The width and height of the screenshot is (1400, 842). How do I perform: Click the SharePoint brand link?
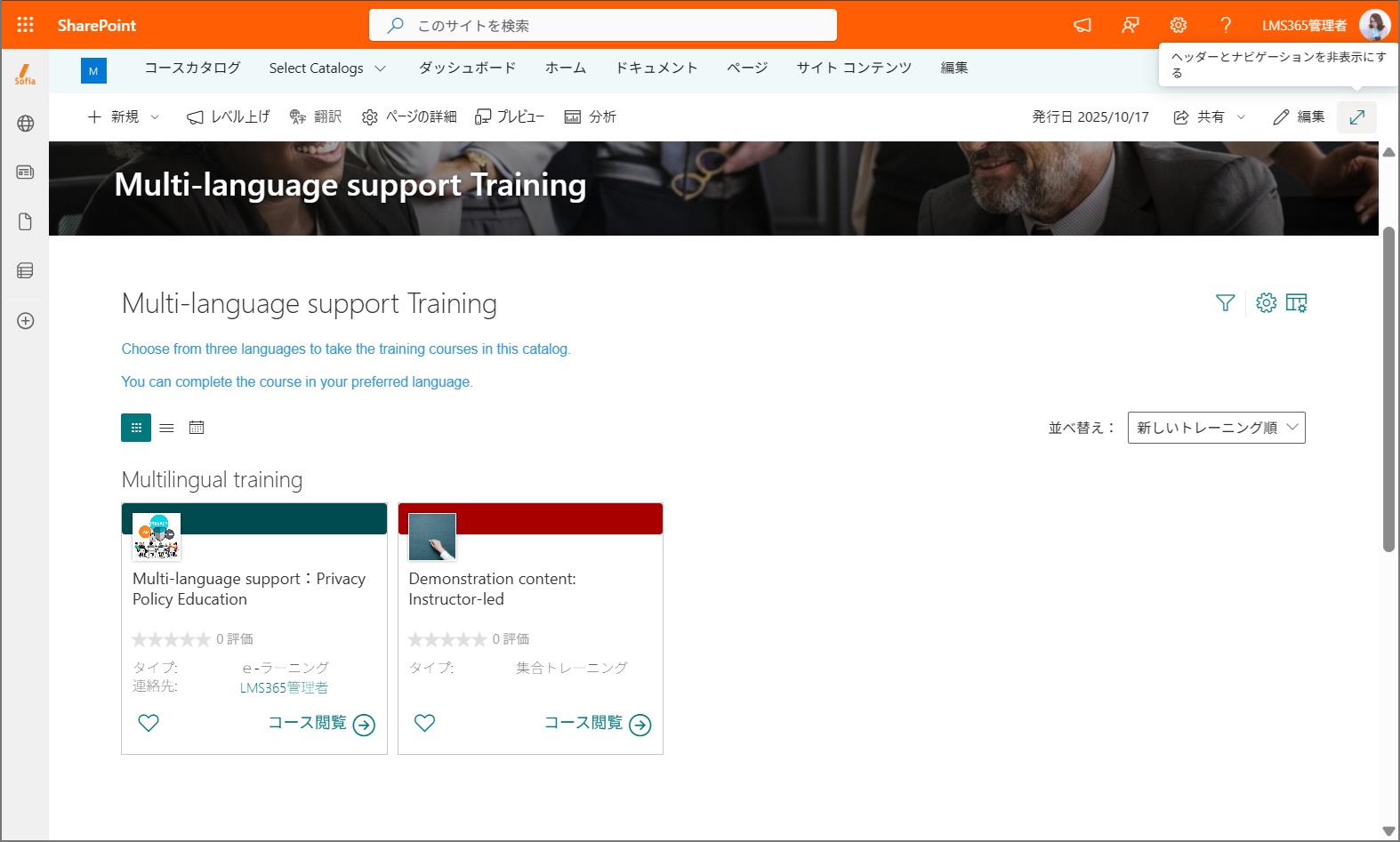pos(97,26)
